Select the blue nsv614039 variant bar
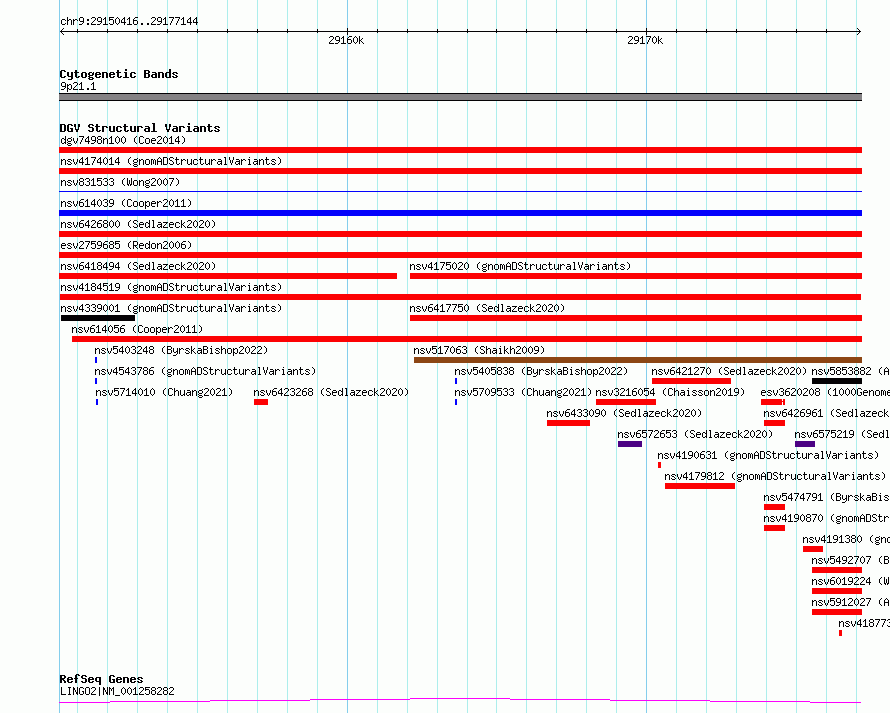 pyautogui.click(x=460, y=213)
